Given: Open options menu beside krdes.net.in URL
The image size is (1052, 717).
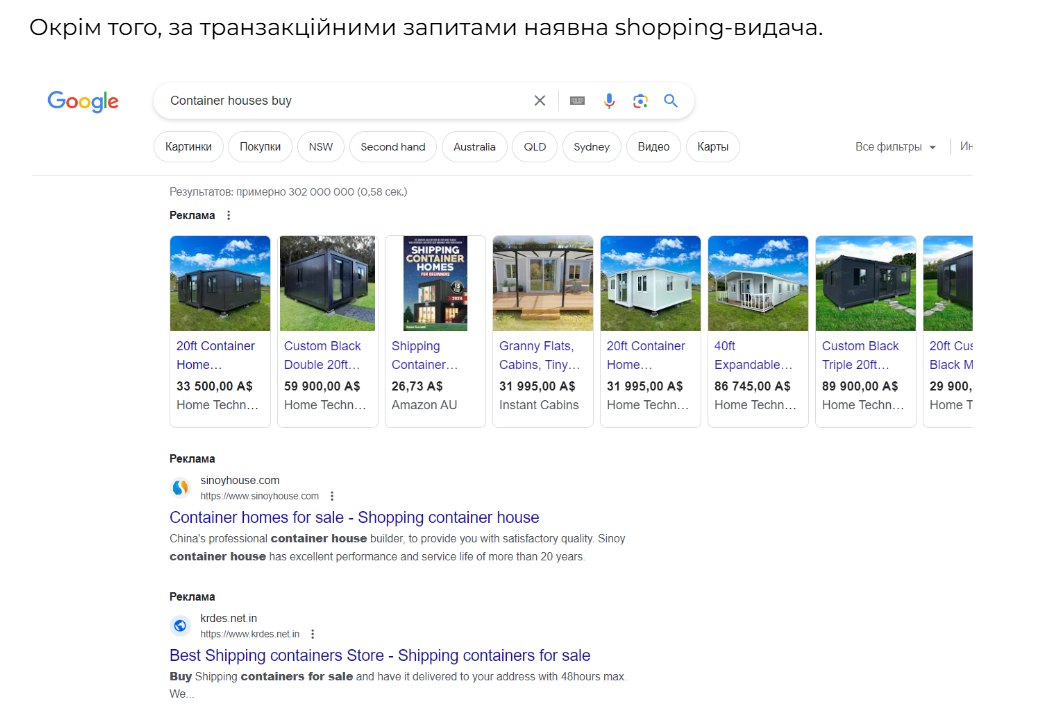Looking at the screenshot, I should [313, 634].
